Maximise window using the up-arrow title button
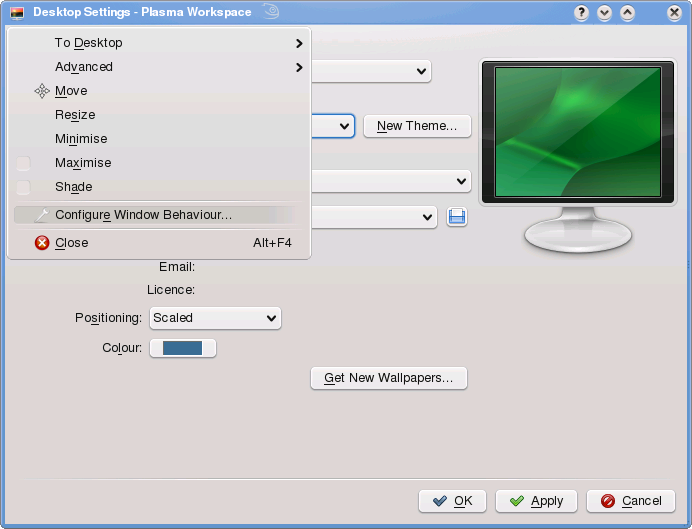 pos(627,12)
